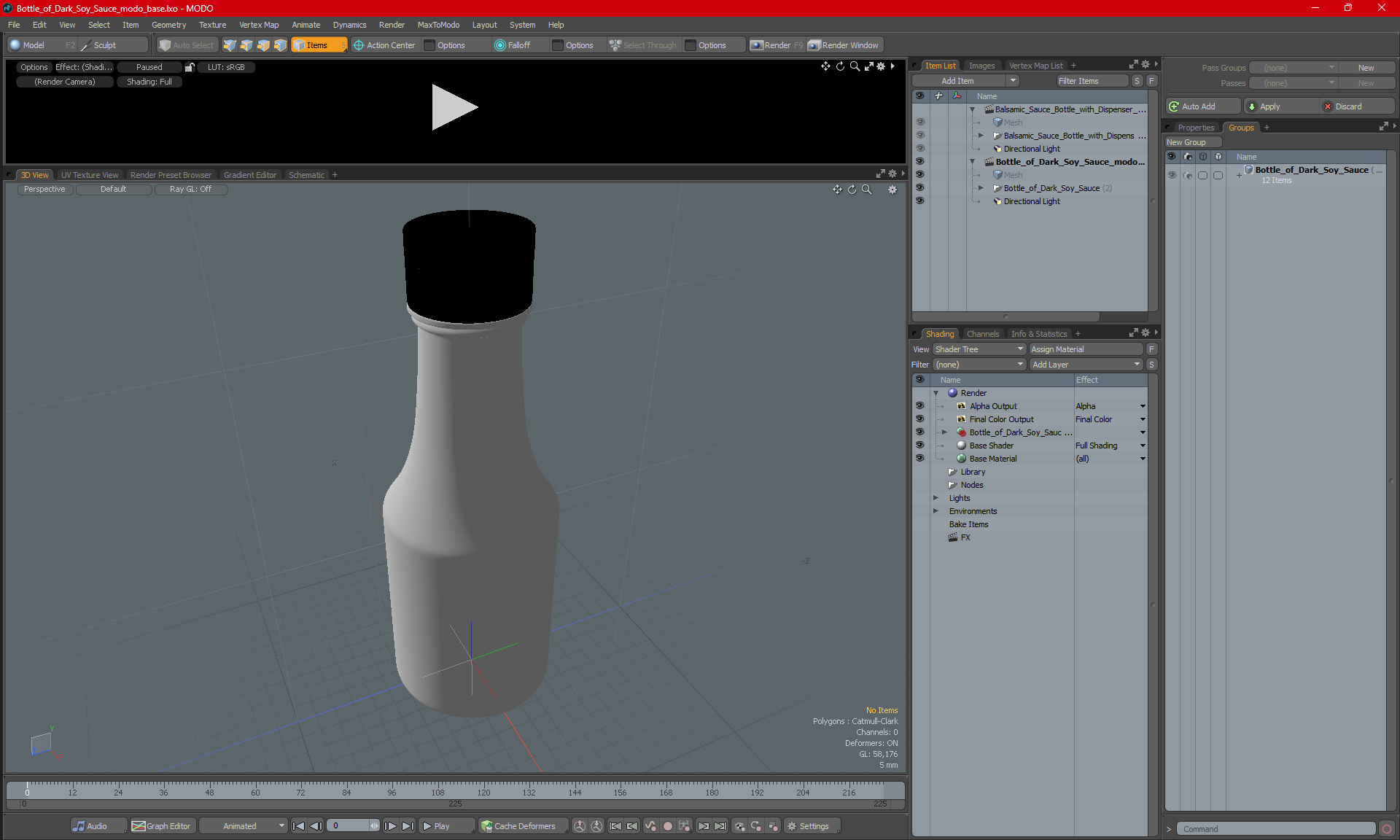Select Vertices selection mode icon
Viewport: 1400px width, 840px height.
(230, 45)
